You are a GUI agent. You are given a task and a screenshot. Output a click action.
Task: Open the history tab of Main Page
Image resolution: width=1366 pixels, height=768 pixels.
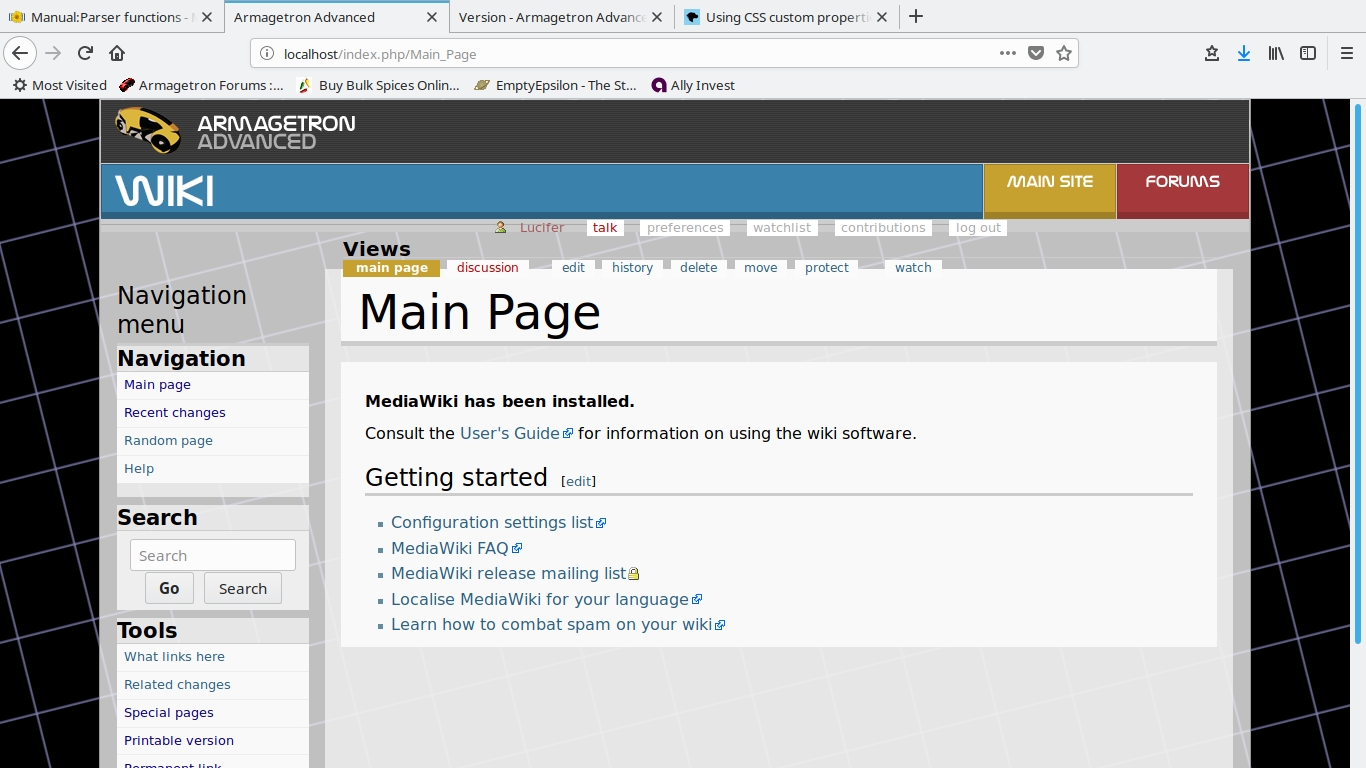point(632,267)
